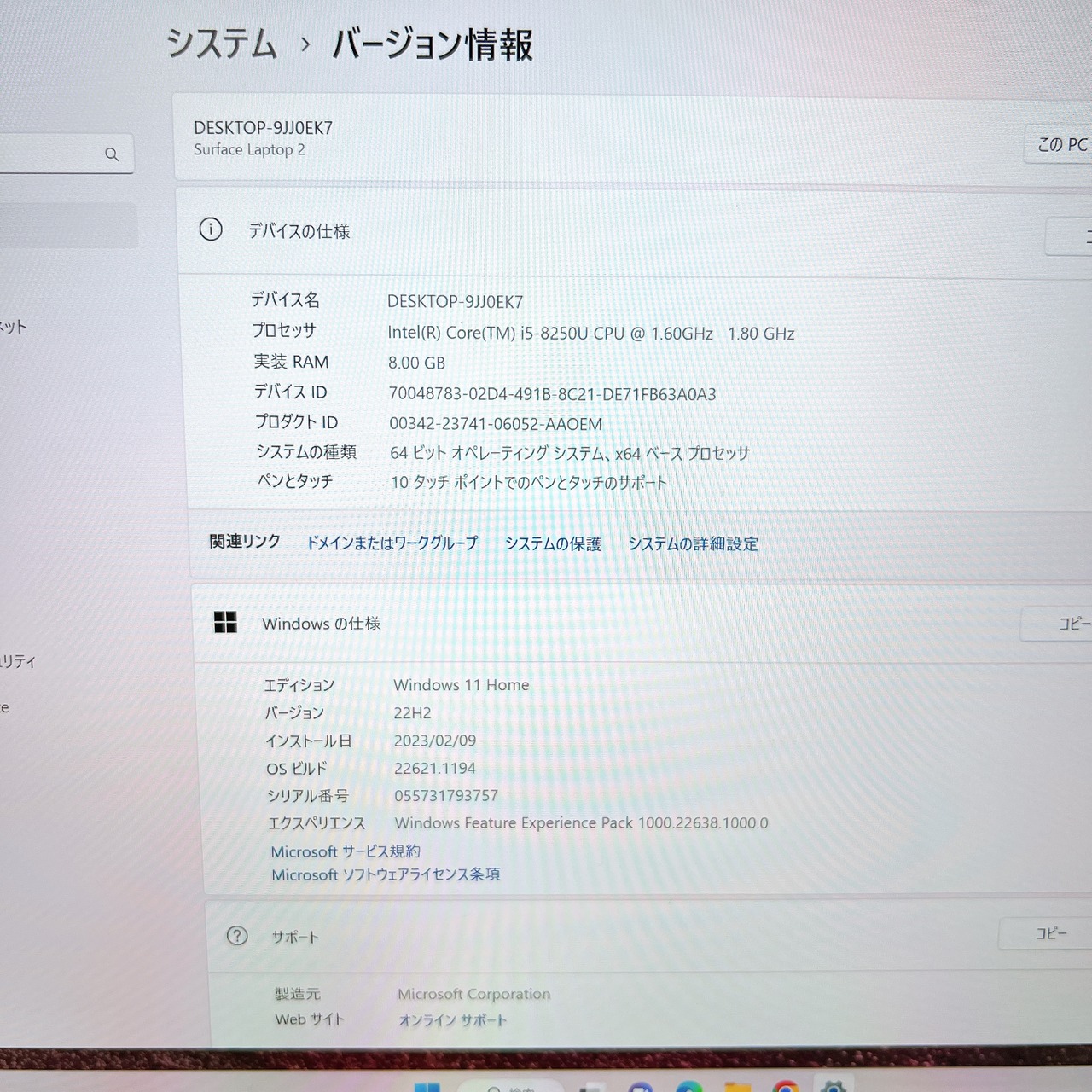Click the install date 2023/02/09

[435, 741]
